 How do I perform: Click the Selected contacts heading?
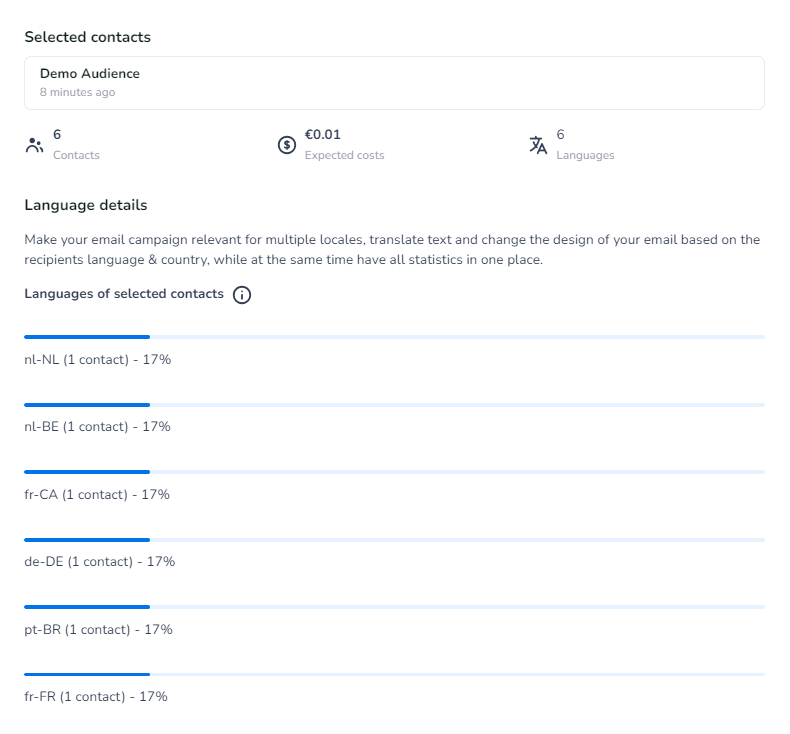[87, 37]
